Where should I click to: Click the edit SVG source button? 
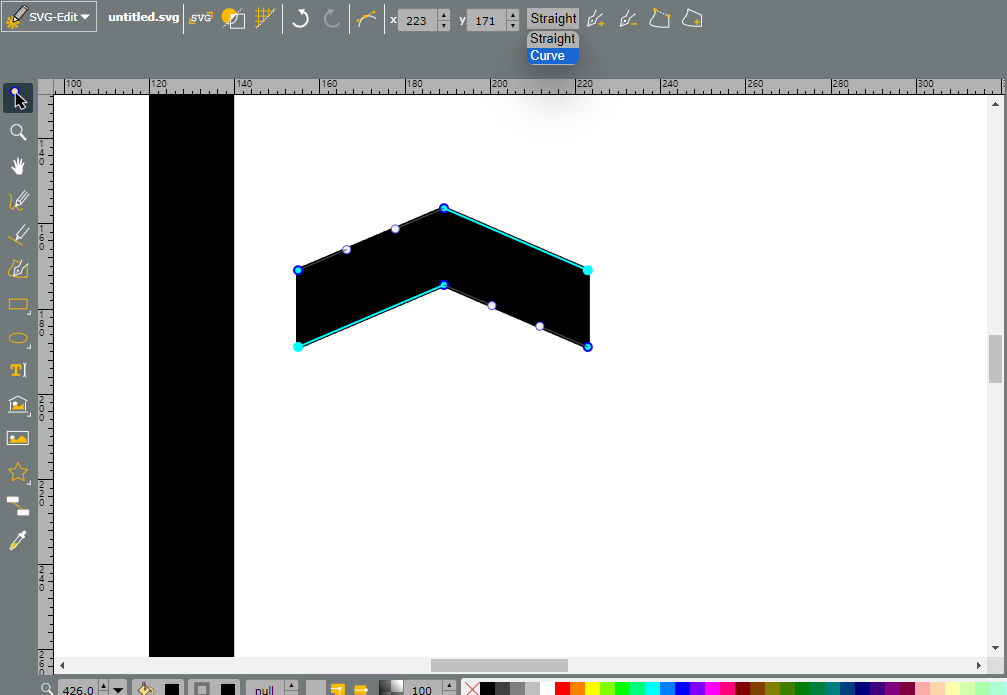(x=200, y=19)
